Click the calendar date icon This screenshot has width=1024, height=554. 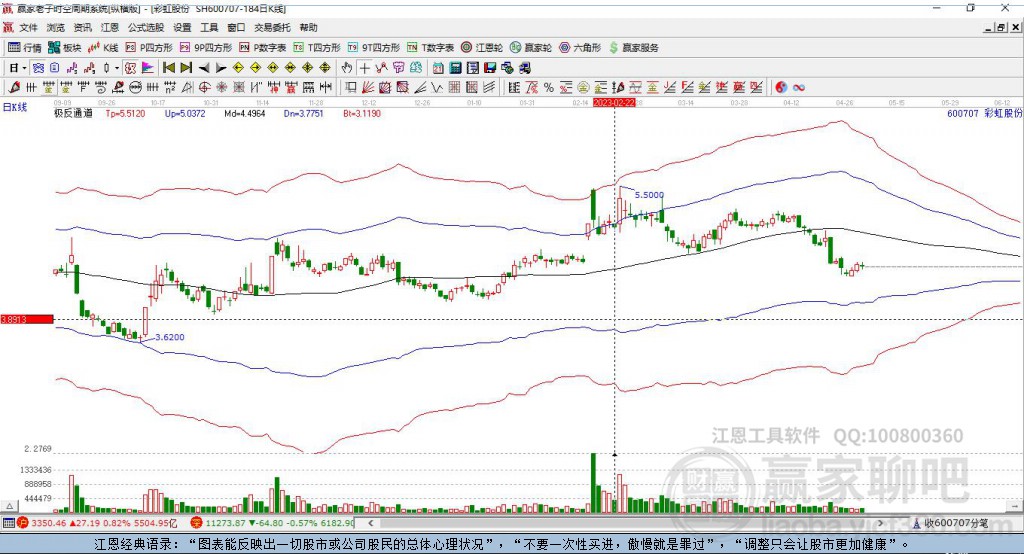point(438,68)
